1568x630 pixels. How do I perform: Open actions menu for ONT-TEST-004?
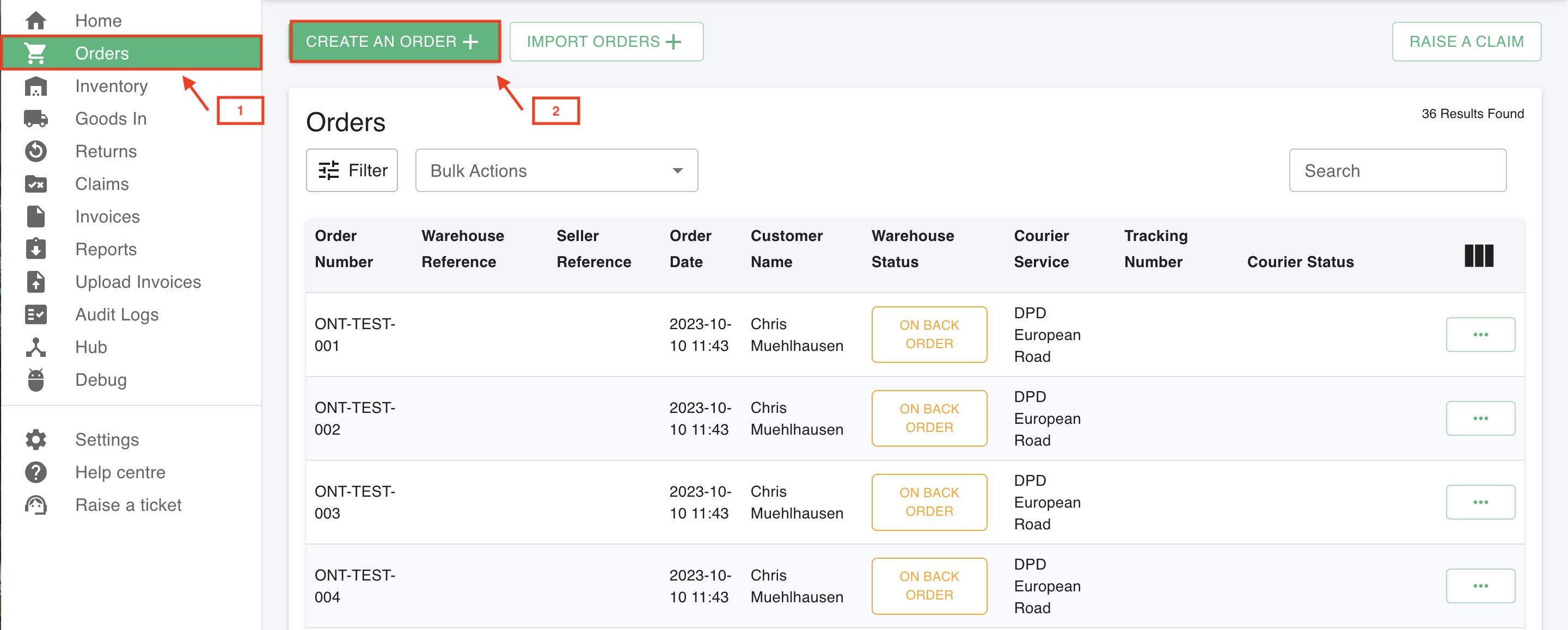click(1480, 585)
